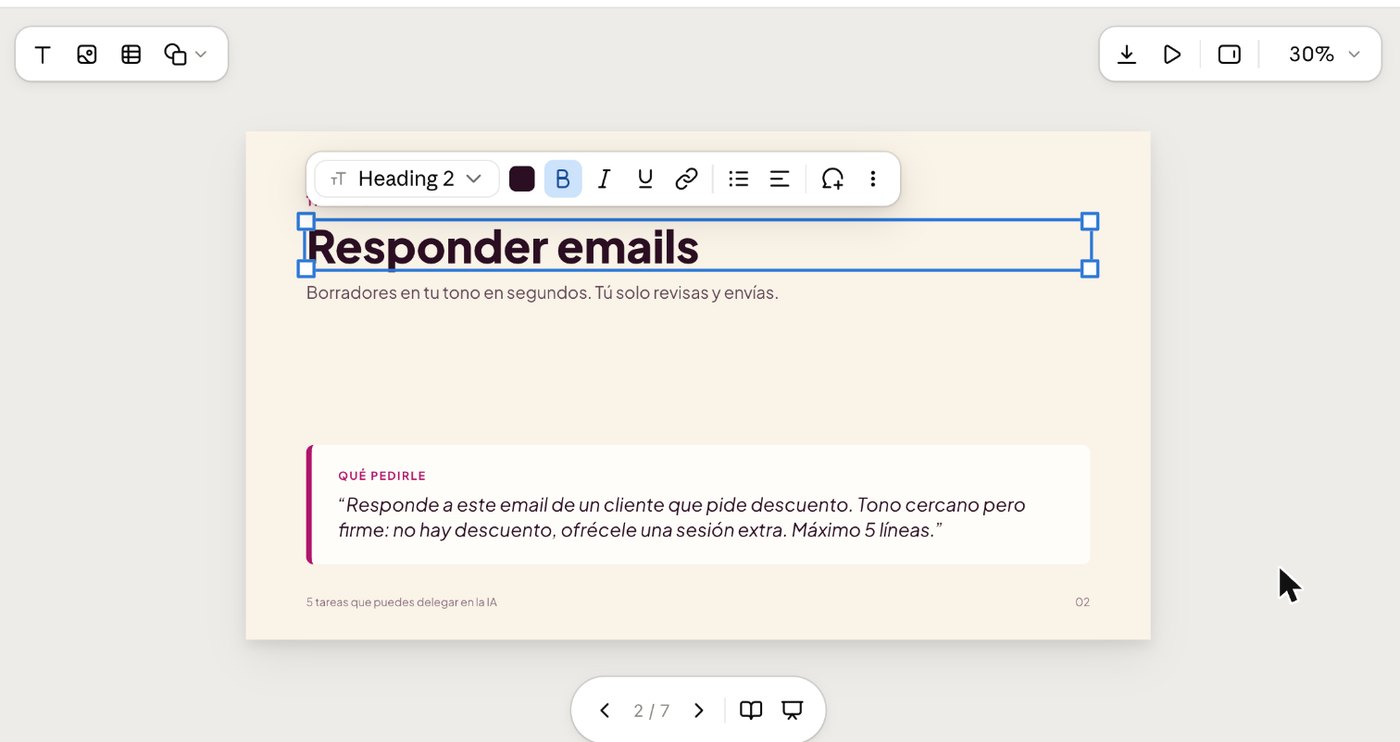Click the "Responder emails" heading text
Screen dimensions: 1400x742
[x=502, y=246]
